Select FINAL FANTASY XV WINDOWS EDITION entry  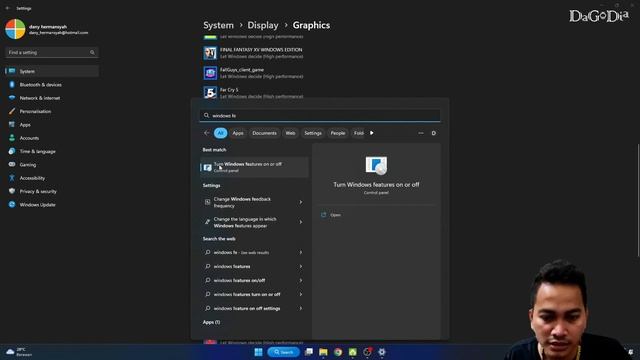tap(261, 53)
